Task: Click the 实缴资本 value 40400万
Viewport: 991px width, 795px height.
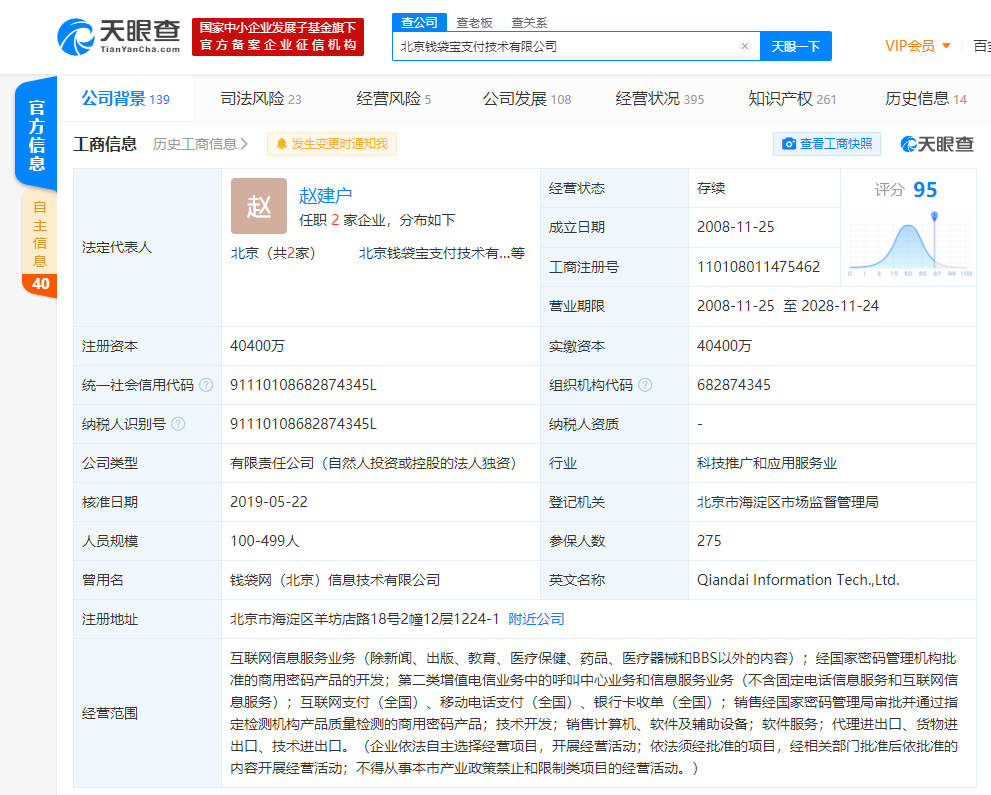Action: 724,346
